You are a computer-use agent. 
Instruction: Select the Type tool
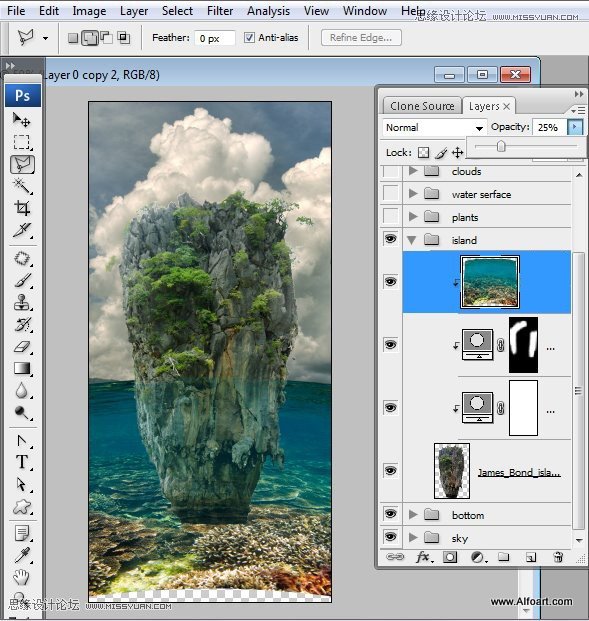(x=21, y=462)
